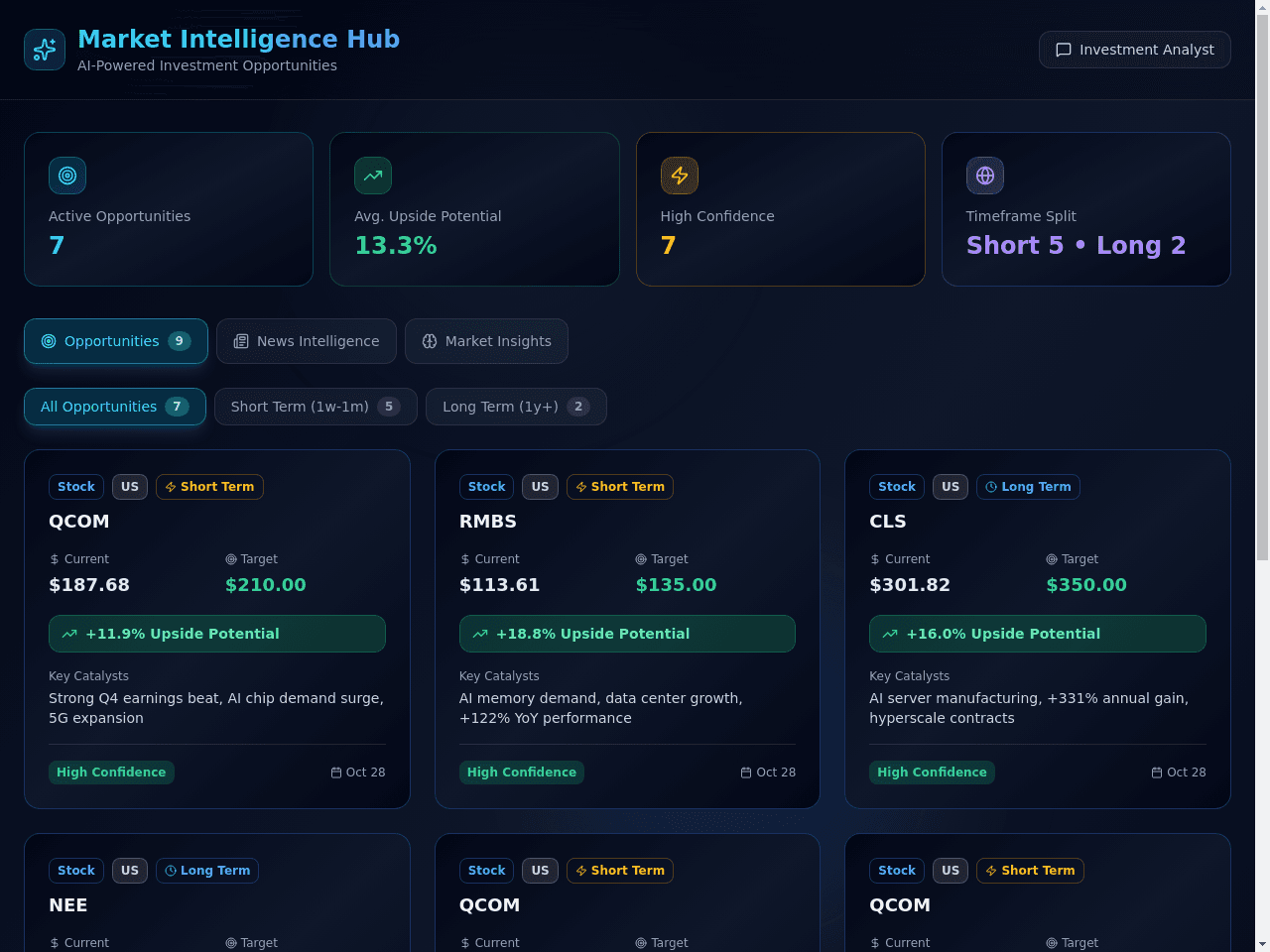Click the High Confidence lightning icon
The width and height of the screenshot is (1270, 952).
click(x=680, y=176)
